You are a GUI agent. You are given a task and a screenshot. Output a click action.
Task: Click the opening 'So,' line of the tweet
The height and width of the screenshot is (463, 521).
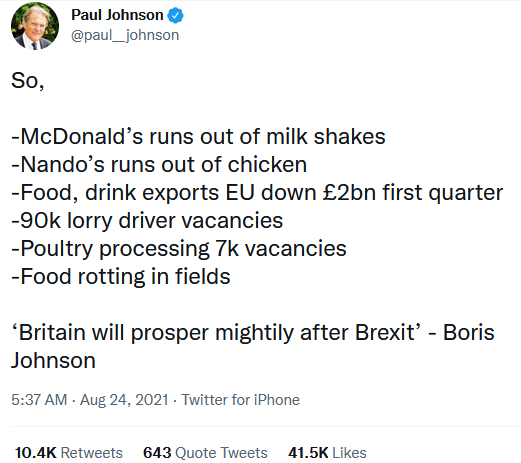click(x=28, y=81)
